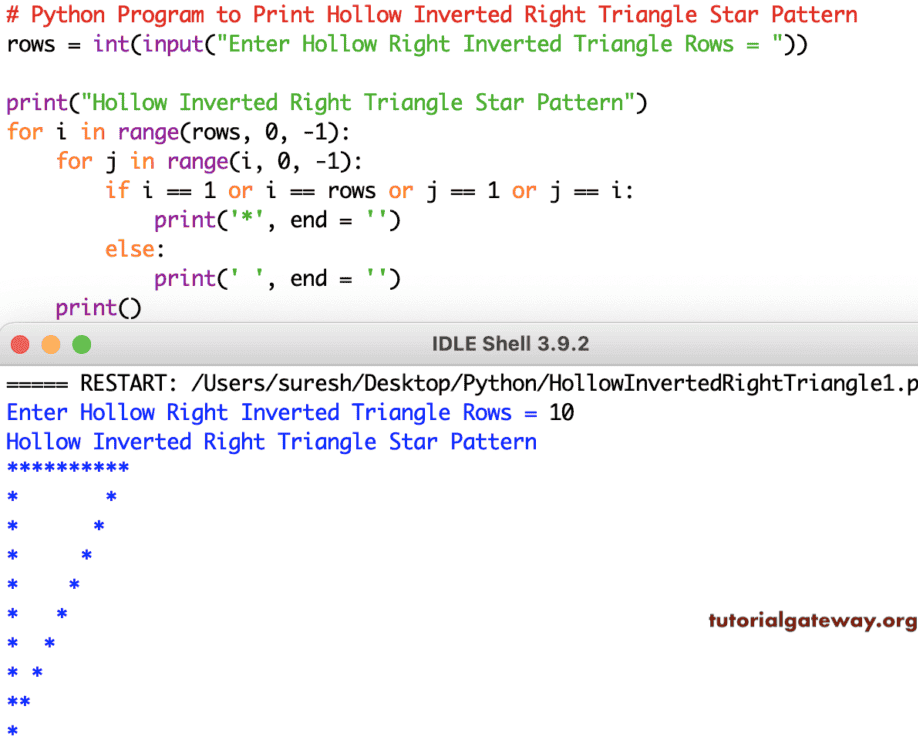Click the yellow minimize button on IDLE Shell

pos(51,343)
